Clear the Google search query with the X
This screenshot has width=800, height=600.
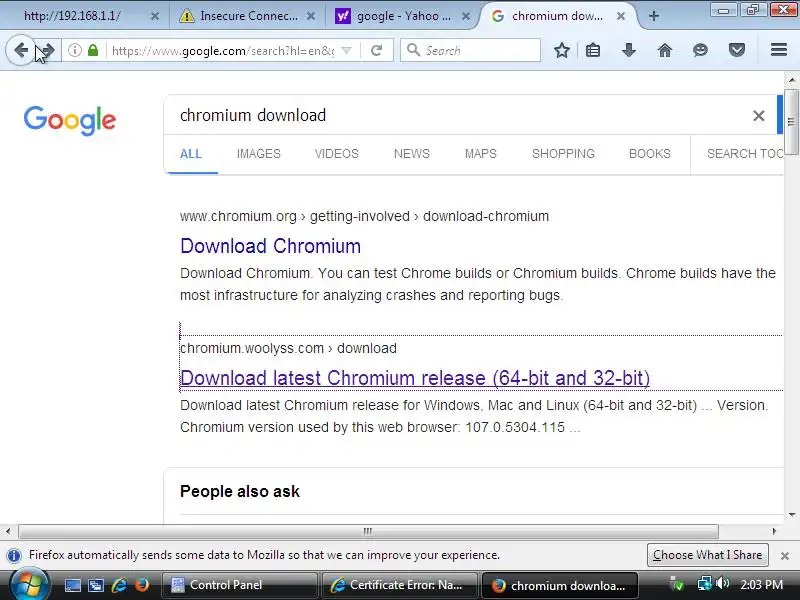(759, 116)
